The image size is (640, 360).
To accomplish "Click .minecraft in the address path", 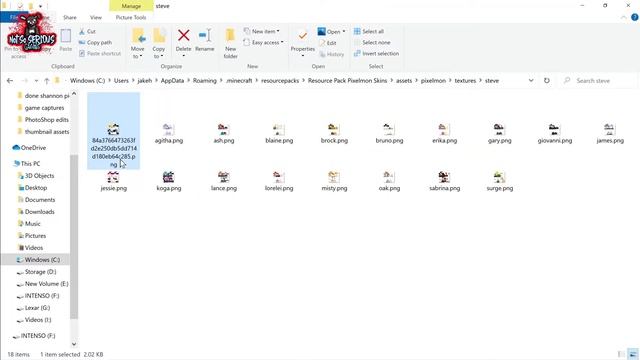I will 239,81.
